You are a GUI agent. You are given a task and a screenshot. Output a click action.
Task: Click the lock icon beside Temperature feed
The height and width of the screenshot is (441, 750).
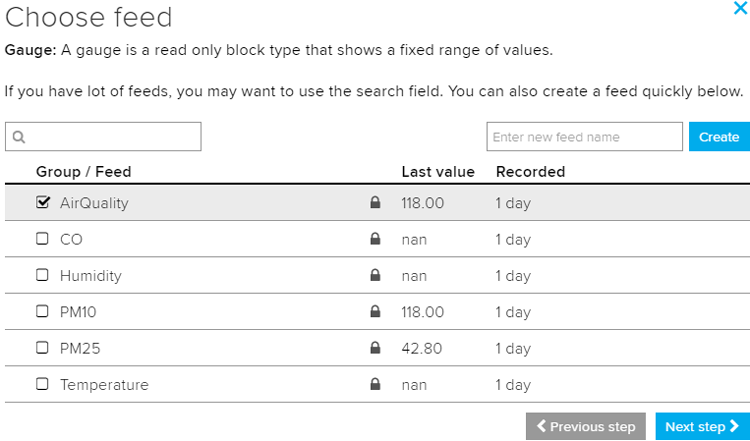tap(375, 385)
